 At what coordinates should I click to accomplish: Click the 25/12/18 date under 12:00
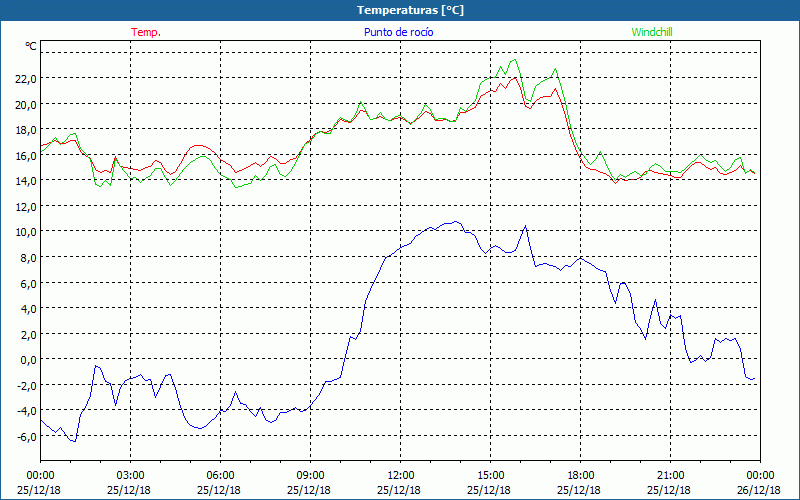point(399,490)
